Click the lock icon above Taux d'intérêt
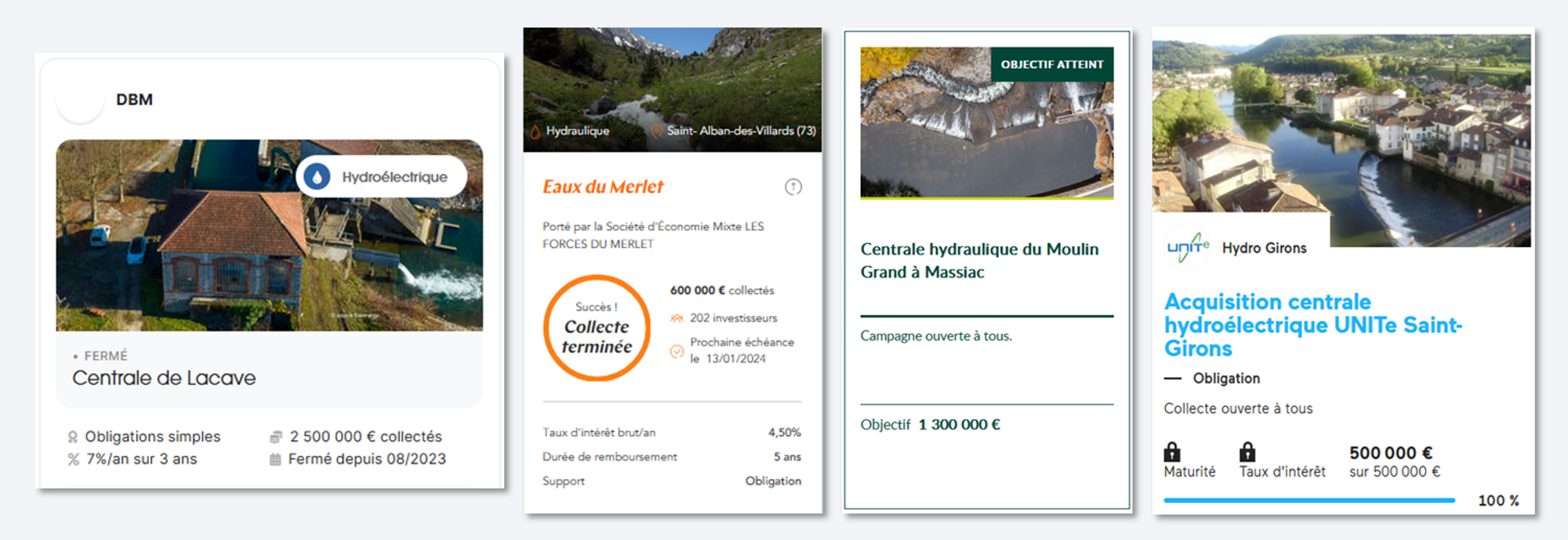Screen dimensions: 1568x540 1247,452
